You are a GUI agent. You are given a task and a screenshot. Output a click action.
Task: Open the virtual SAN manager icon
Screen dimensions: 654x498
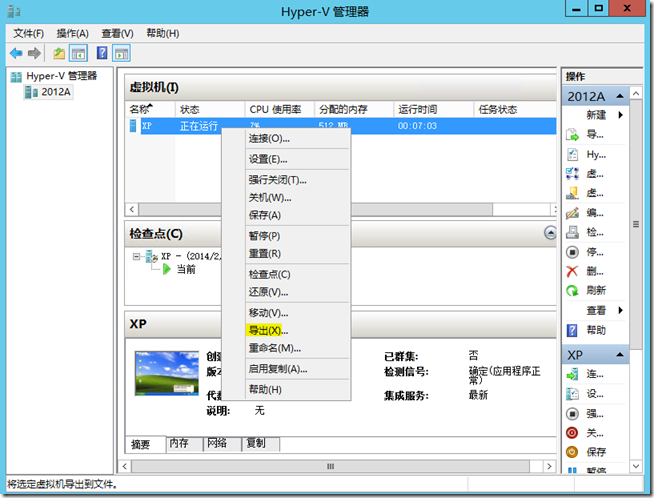(x=572, y=193)
